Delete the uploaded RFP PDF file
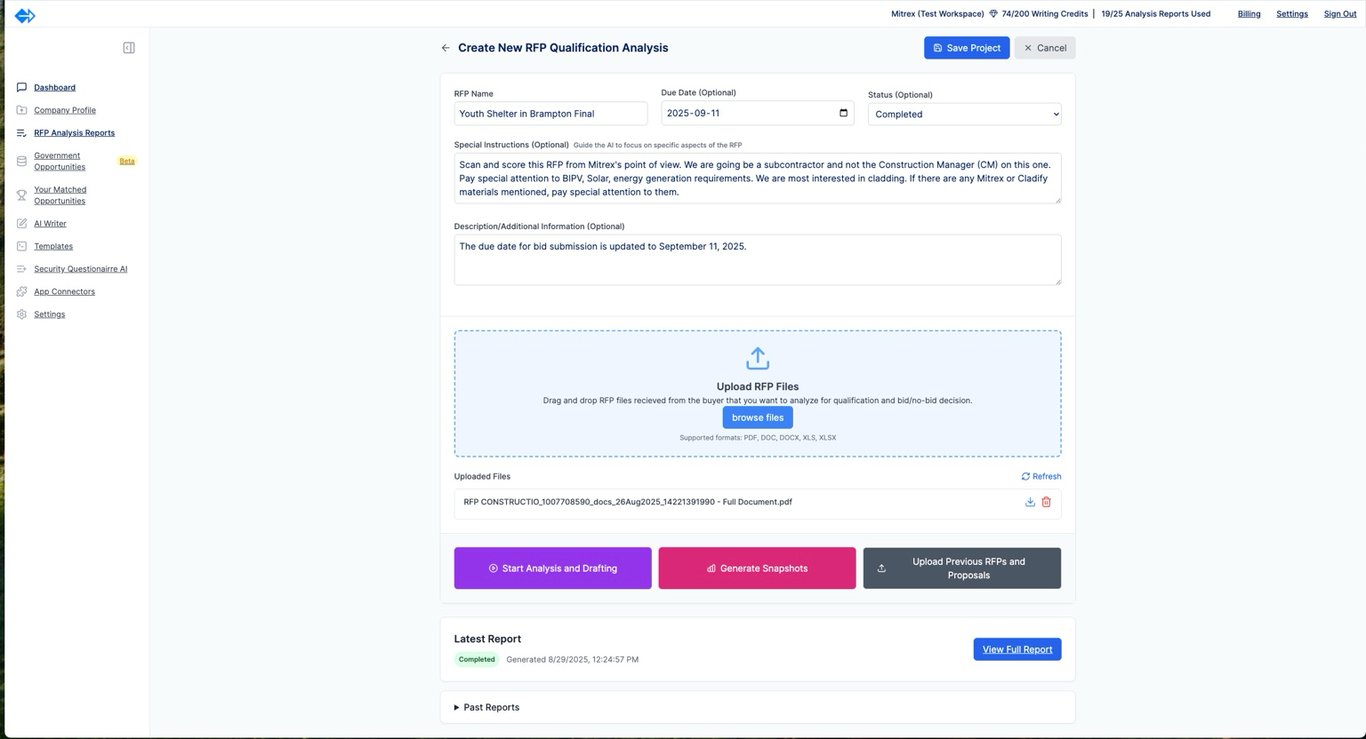This screenshot has width=1366, height=739. (1046, 502)
